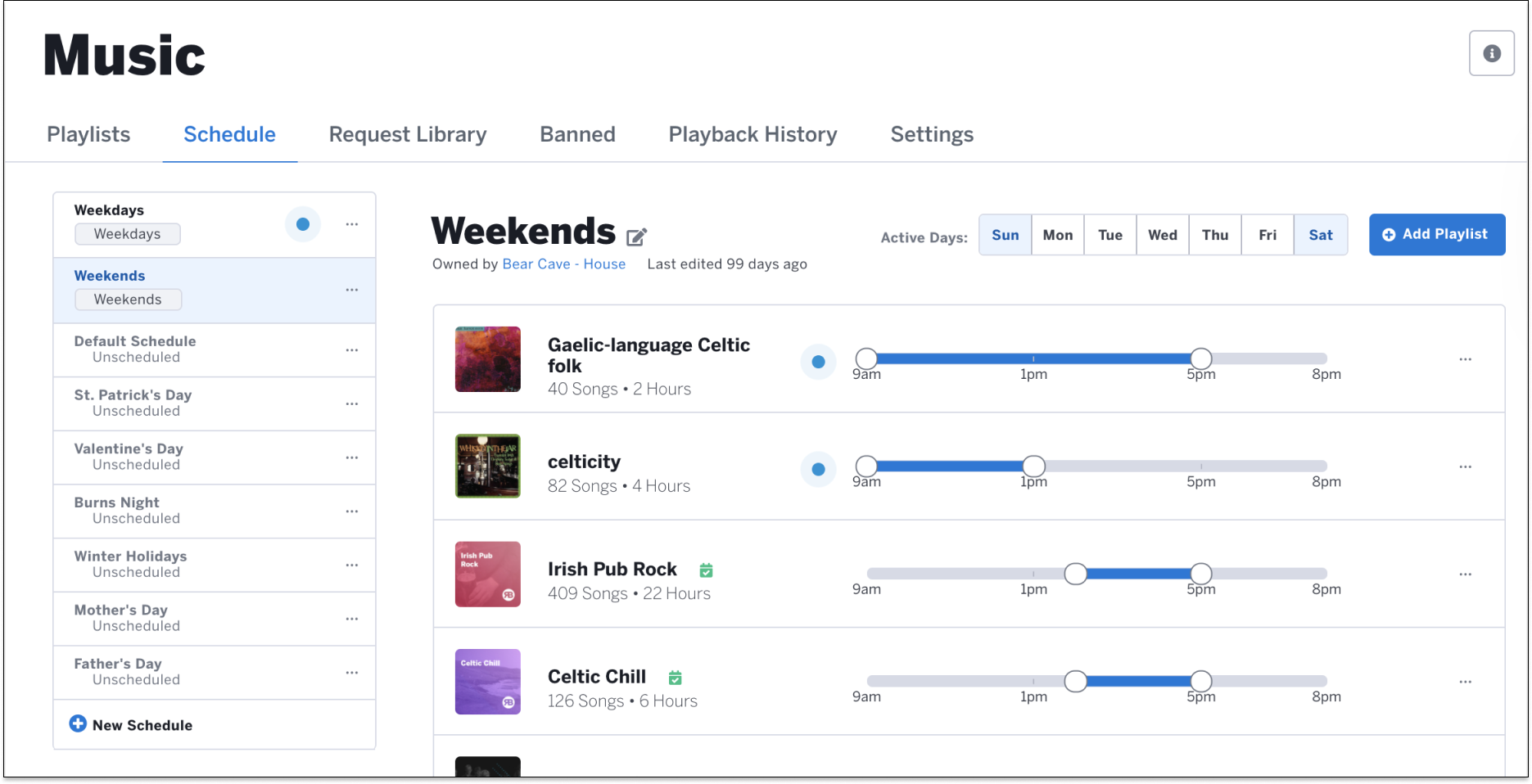Select the Winter Holidays schedule
The image size is (1532, 784).
click(x=215, y=565)
